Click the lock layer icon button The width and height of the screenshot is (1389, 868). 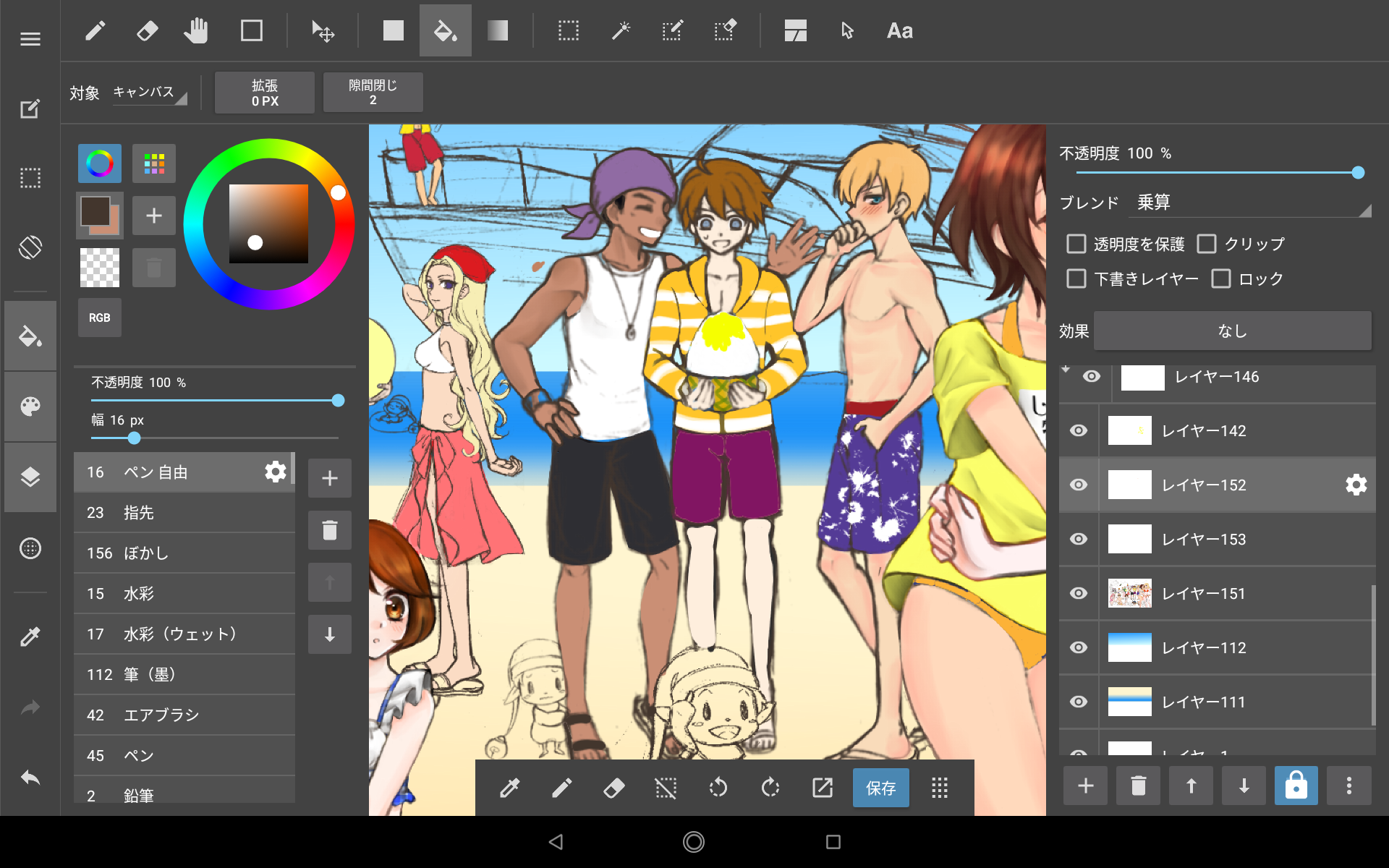point(1296,786)
